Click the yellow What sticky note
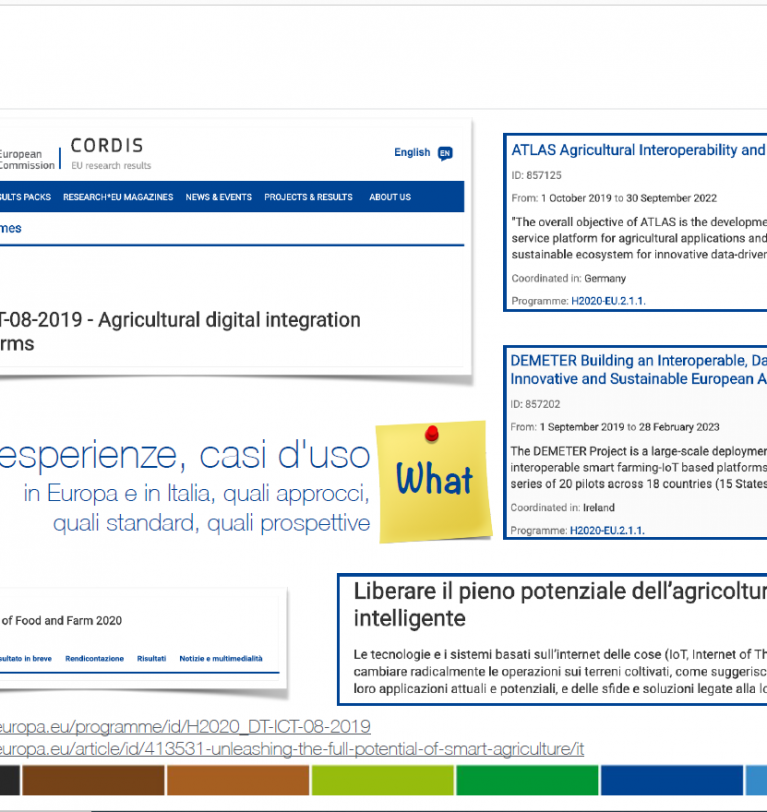Image resolution: width=767 pixels, height=812 pixels. tap(434, 482)
